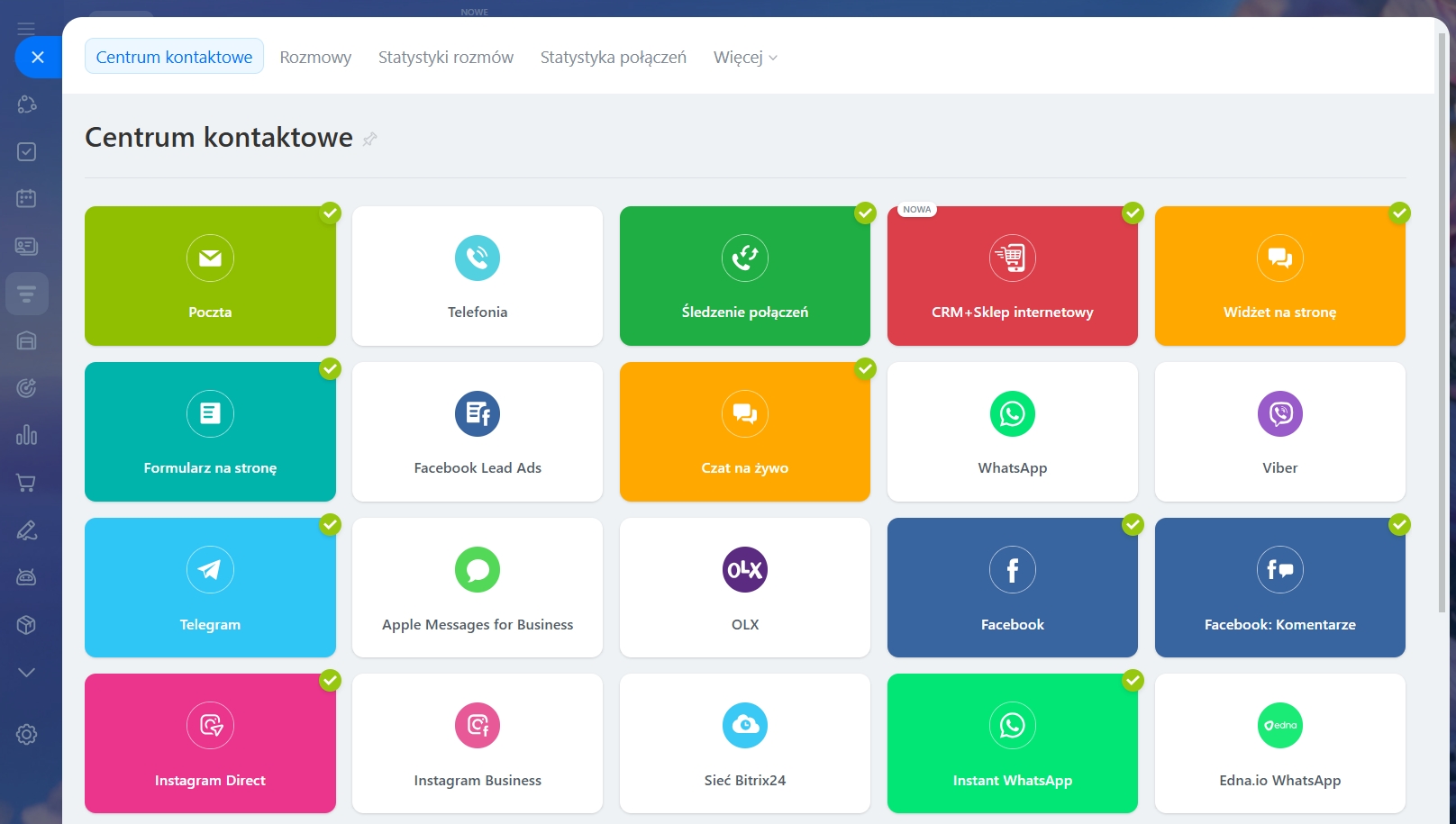Image resolution: width=1456 pixels, height=824 pixels.
Task: Open the collaboration circle sidebar icon
Action: point(26,104)
